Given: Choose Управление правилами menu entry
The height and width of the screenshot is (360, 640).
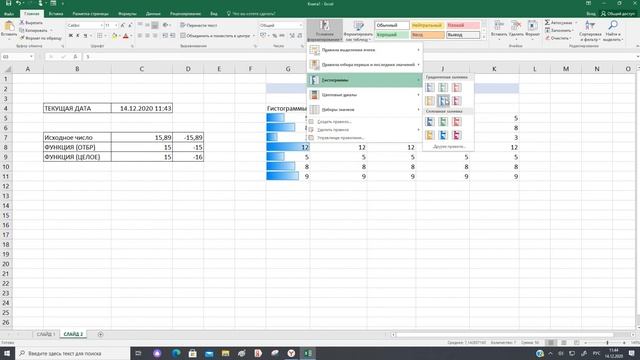Looking at the screenshot, I should 364,138.
